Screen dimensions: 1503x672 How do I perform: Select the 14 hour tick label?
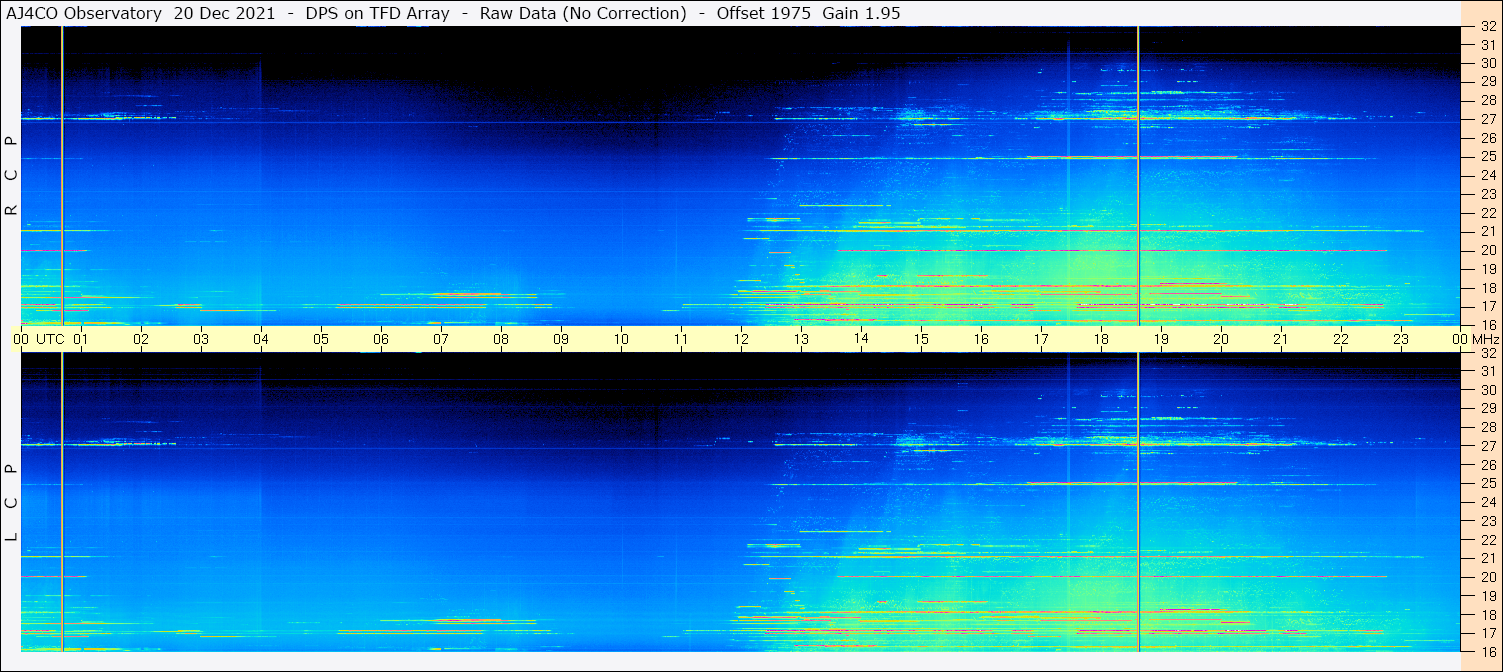pos(861,339)
